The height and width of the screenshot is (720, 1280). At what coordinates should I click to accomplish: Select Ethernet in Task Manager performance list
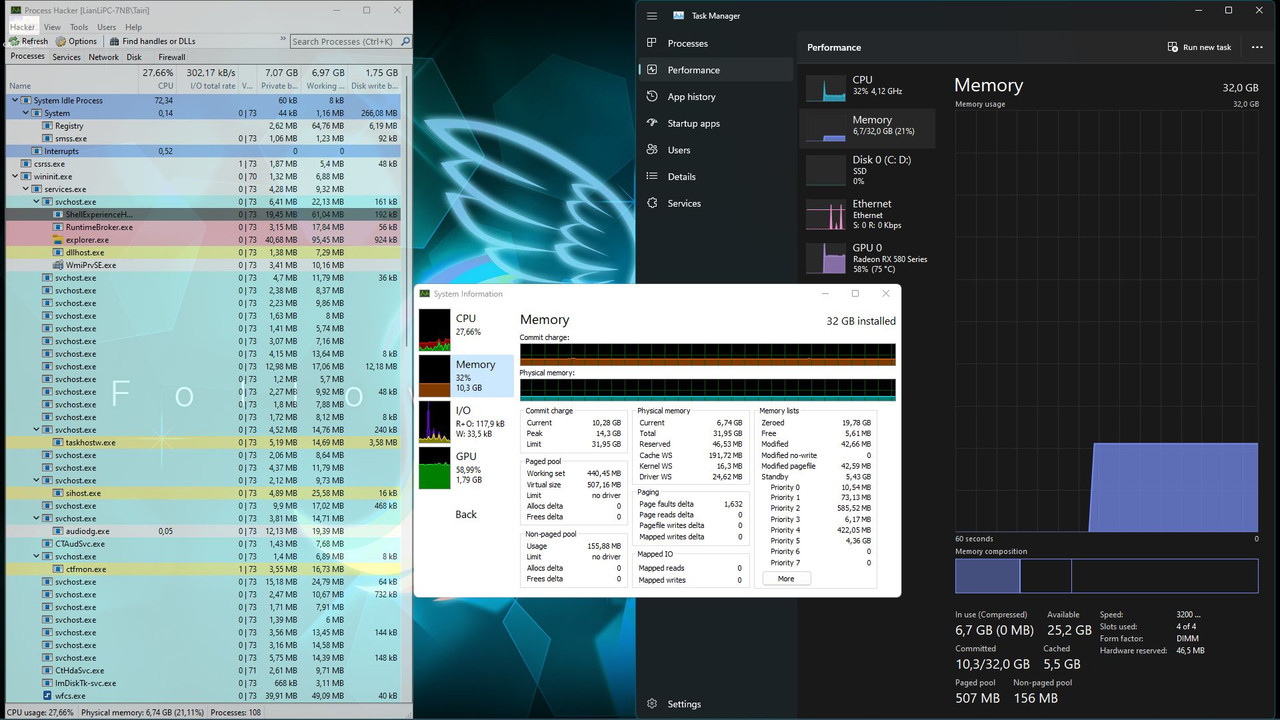coord(868,214)
